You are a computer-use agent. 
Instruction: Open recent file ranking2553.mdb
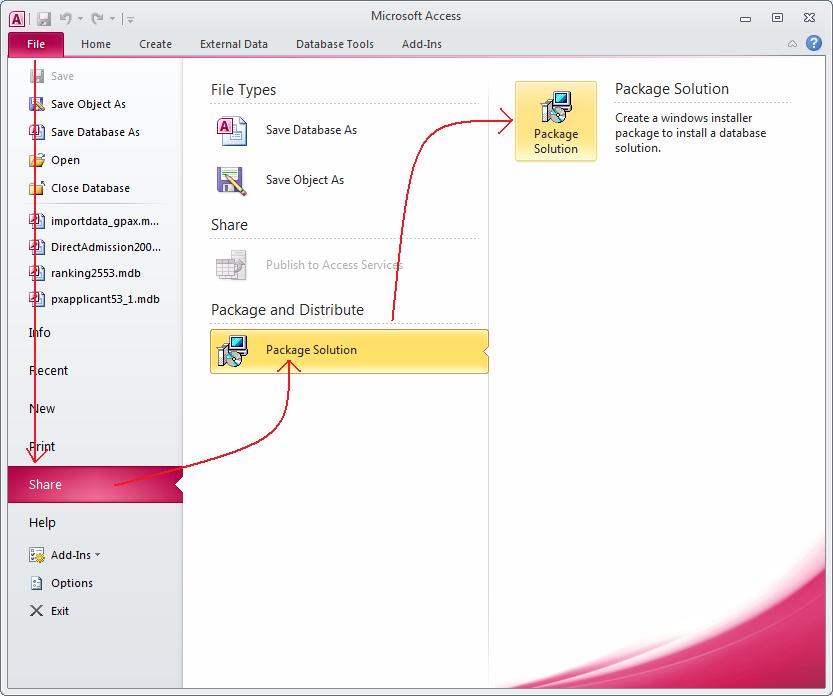coord(96,273)
